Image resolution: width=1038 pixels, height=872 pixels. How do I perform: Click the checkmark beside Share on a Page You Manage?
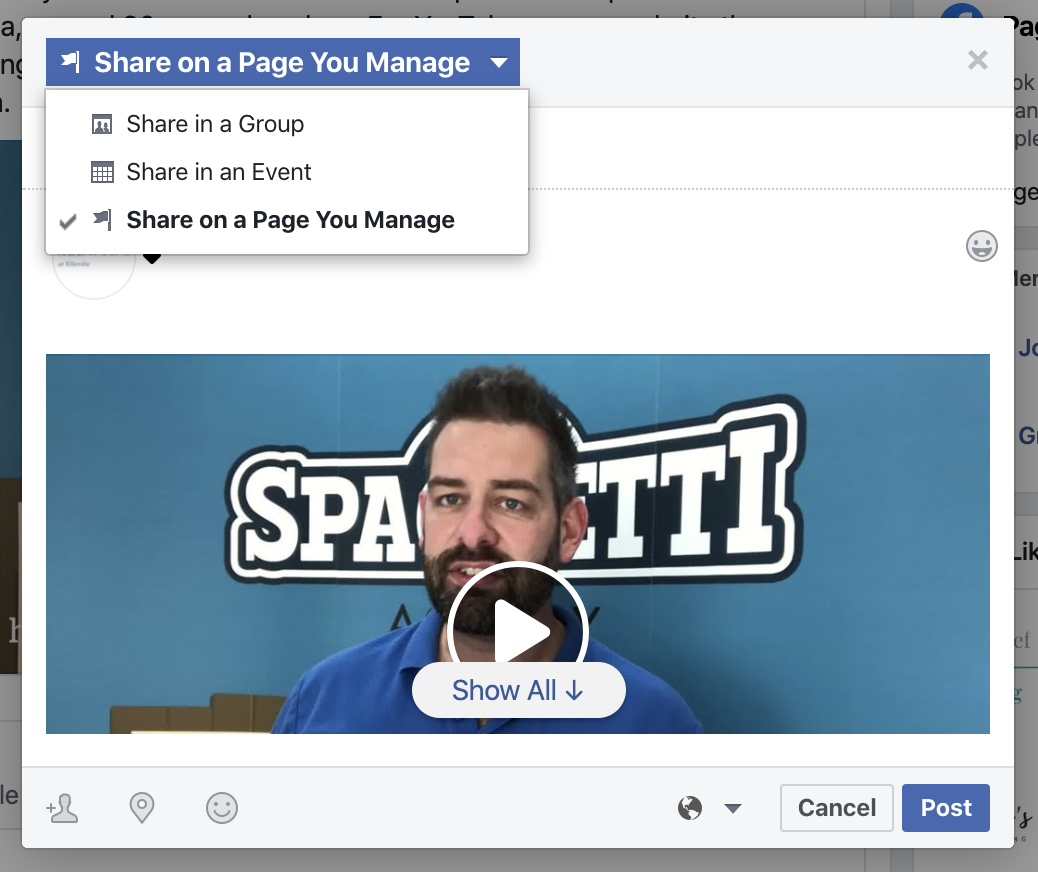[67, 221]
